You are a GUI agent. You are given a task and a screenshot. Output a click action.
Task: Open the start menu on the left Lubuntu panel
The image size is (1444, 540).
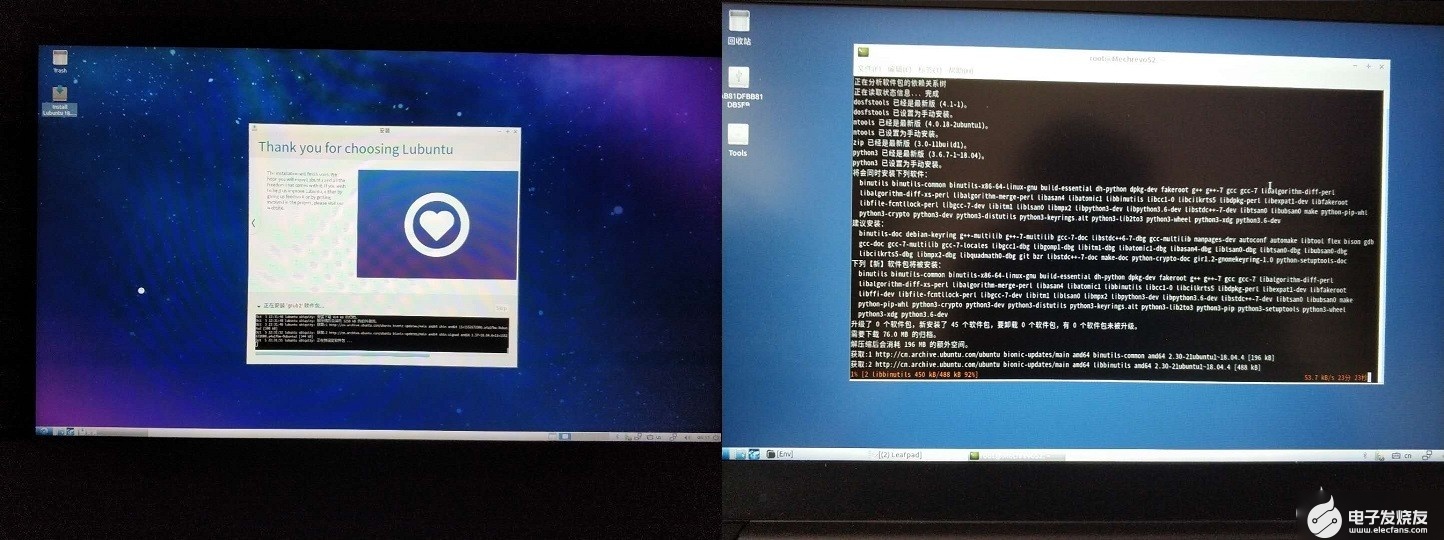coord(44,433)
